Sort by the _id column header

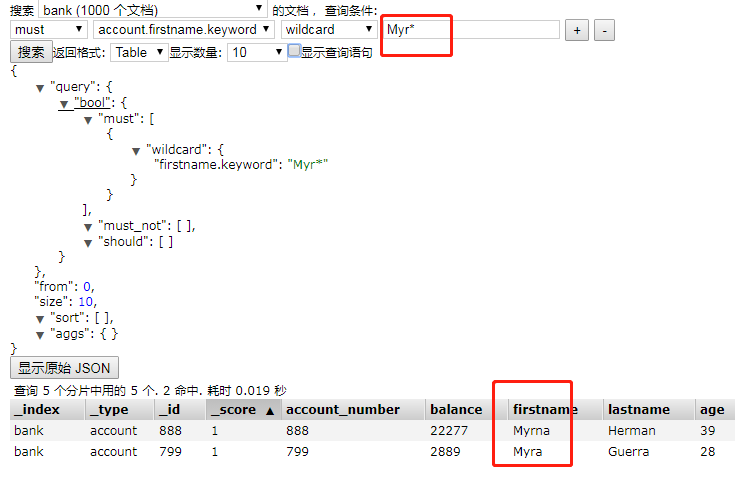click(180, 410)
